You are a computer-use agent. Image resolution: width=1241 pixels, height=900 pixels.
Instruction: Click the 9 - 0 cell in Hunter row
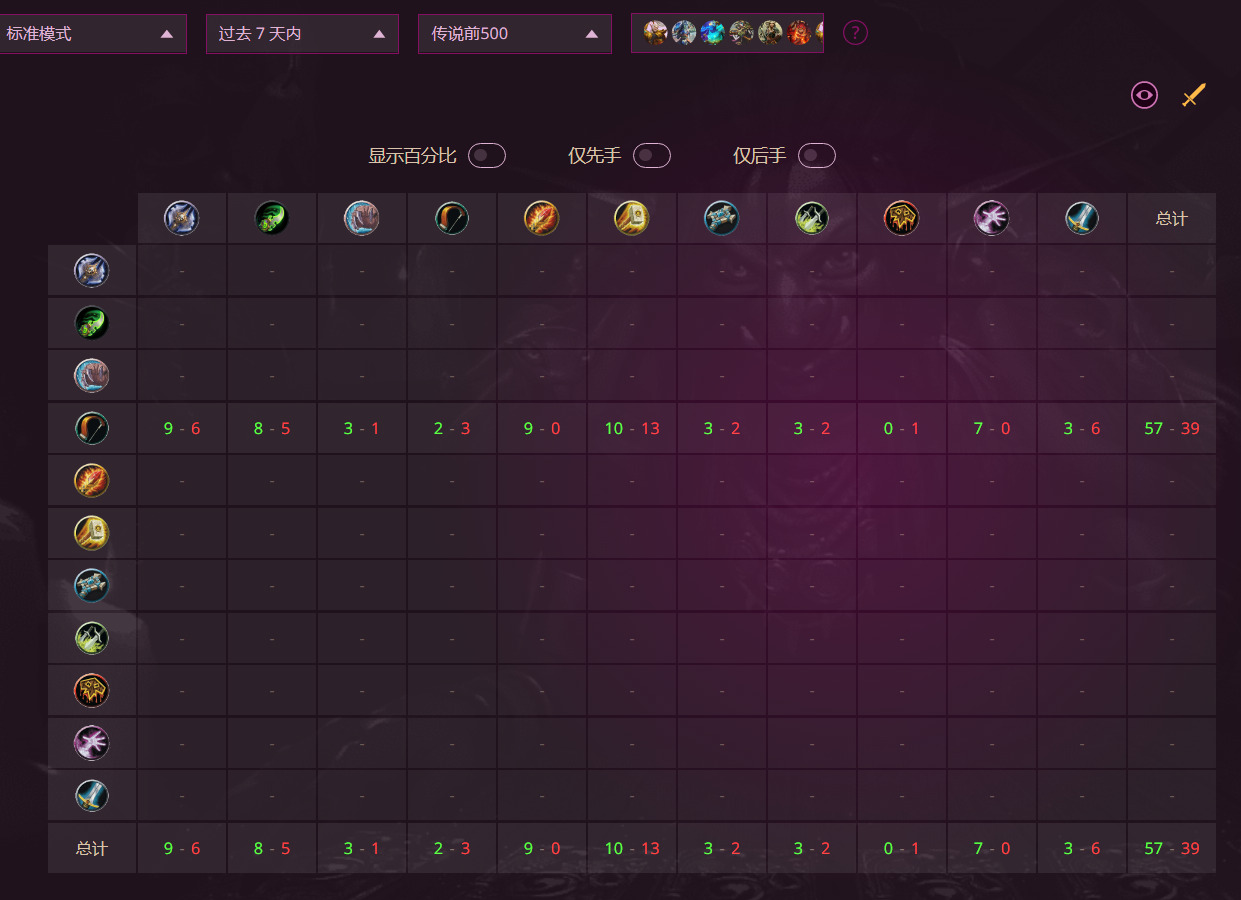[x=542, y=428]
